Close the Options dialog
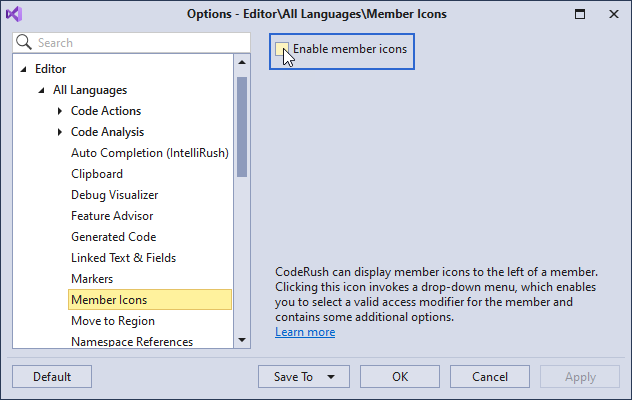Image resolution: width=632 pixels, height=400 pixels. click(613, 14)
